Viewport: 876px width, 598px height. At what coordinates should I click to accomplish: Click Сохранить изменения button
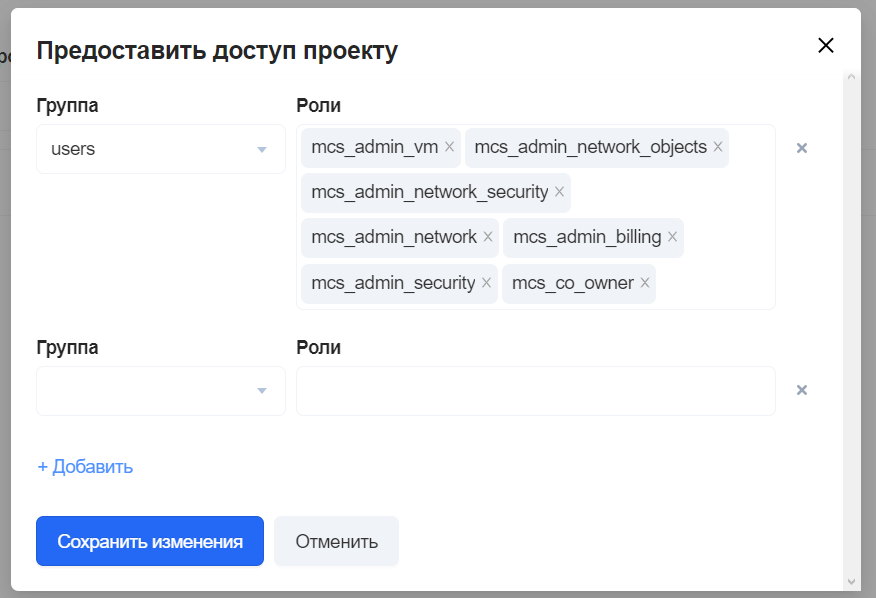pyautogui.click(x=150, y=541)
